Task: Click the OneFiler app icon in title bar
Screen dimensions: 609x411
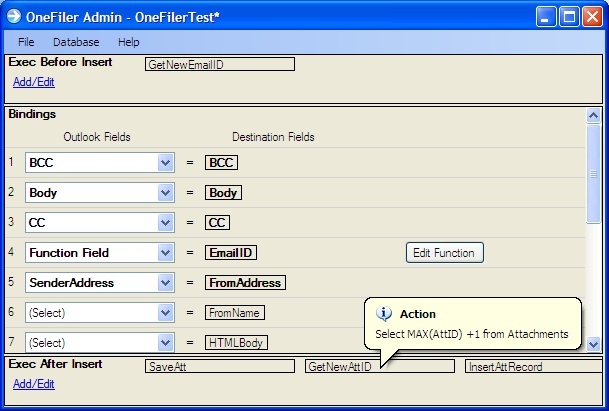Action: [14, 16]
